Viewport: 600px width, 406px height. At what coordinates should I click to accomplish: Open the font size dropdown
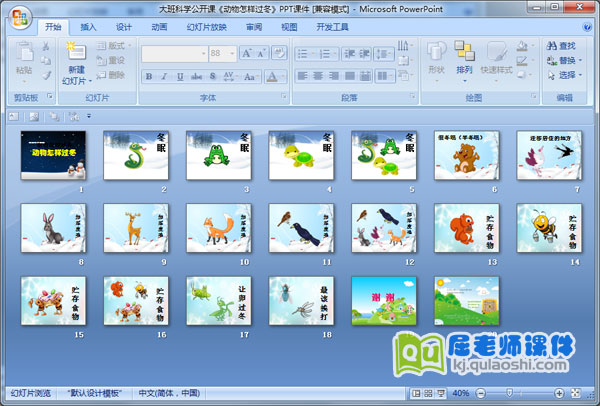[232, 54]
